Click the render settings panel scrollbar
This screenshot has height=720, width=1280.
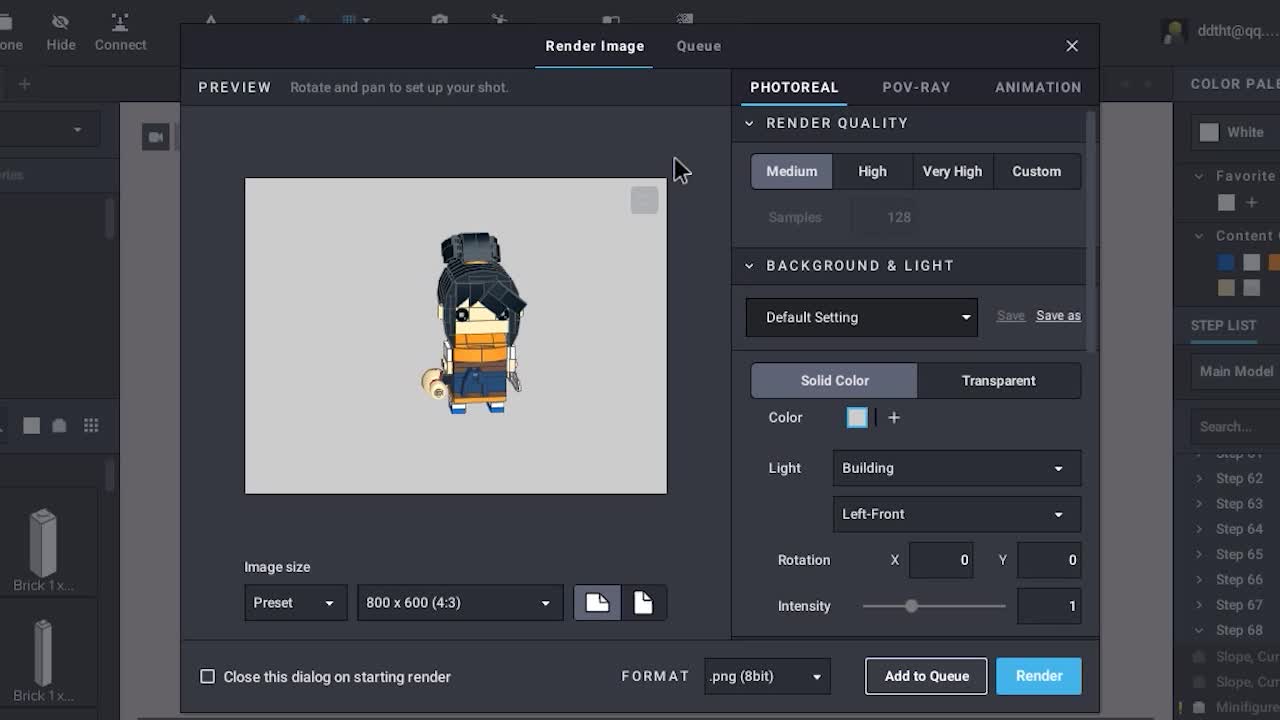(1091, 230)
